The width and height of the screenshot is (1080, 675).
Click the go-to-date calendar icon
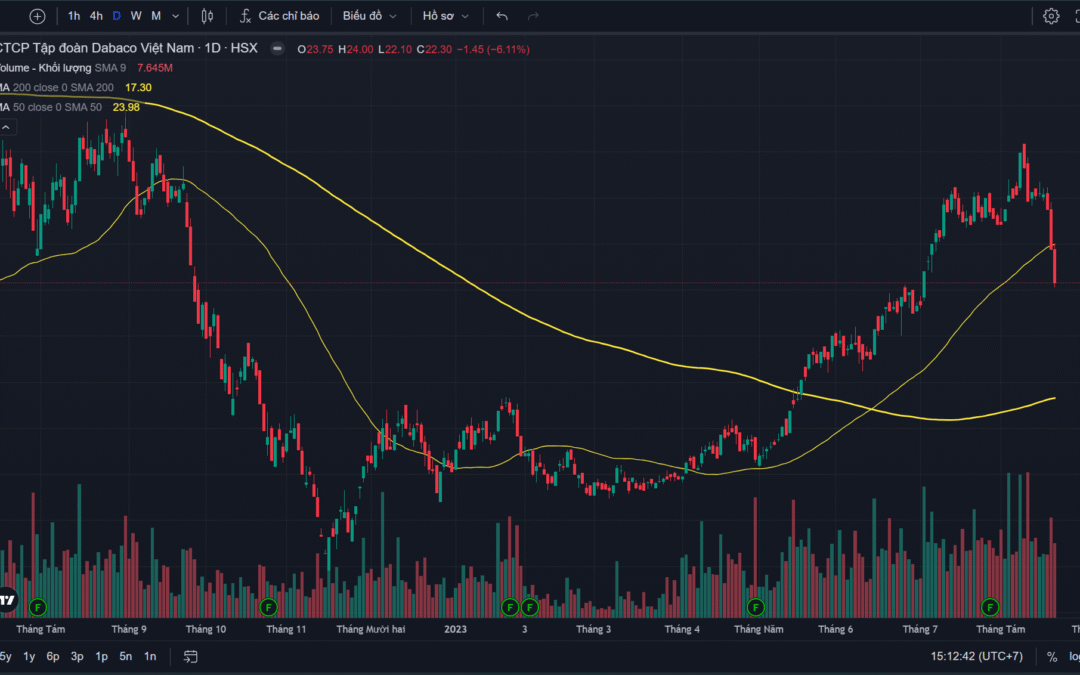pos(190,657)
